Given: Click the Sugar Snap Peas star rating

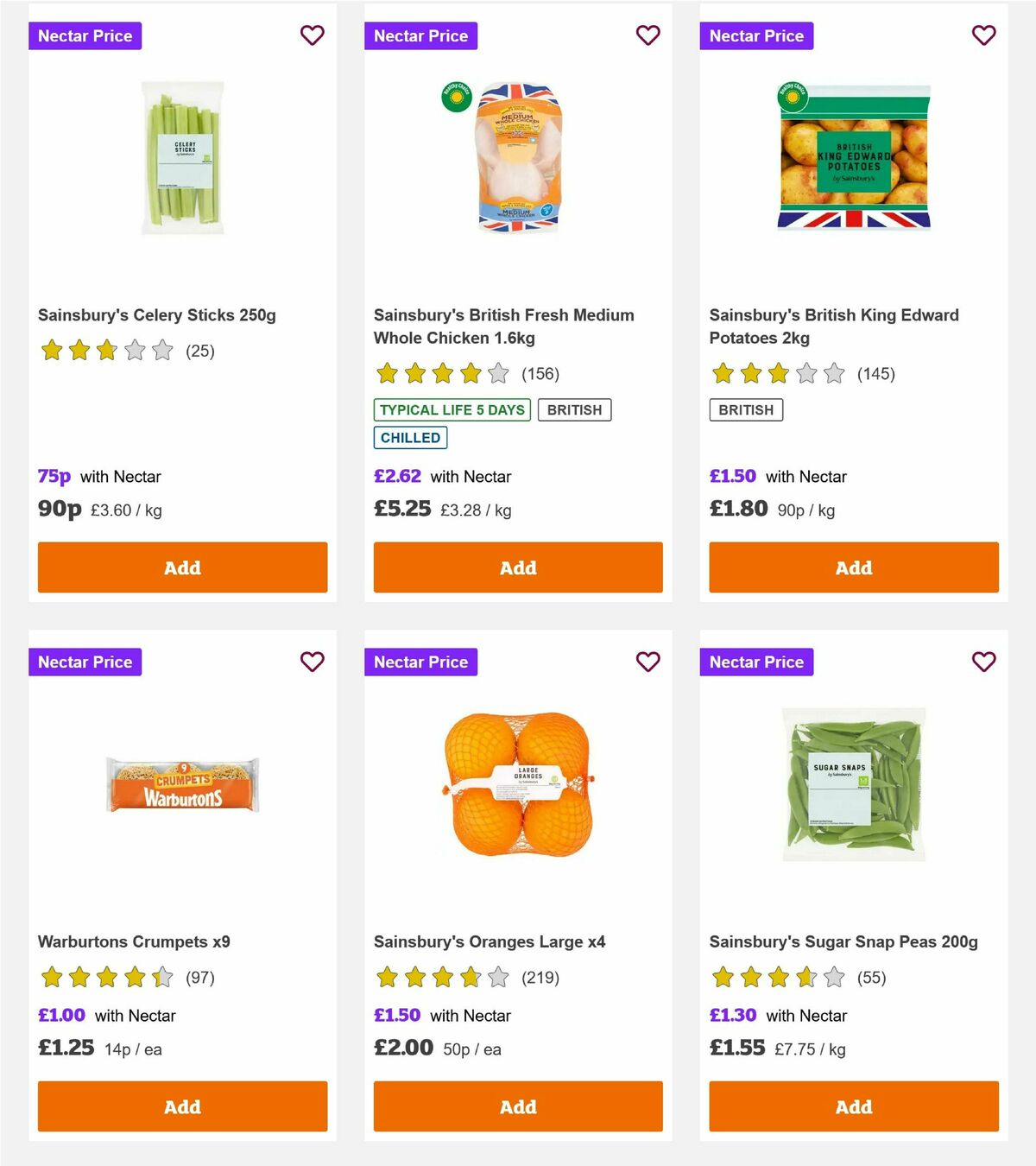Looking at the screenshot, I should (775, 978).
